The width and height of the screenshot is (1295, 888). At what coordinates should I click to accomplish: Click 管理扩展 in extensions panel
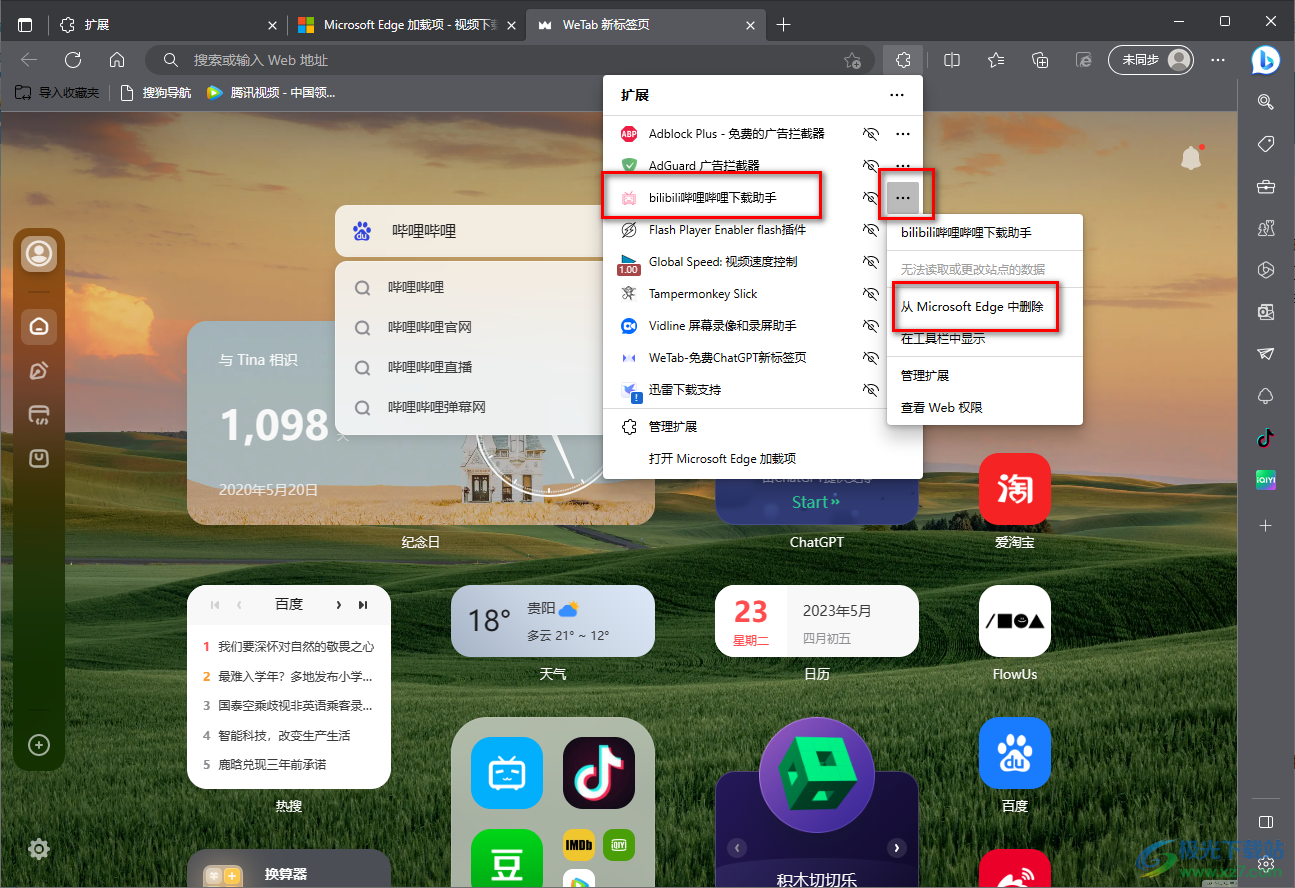click(x=763, y=427)
